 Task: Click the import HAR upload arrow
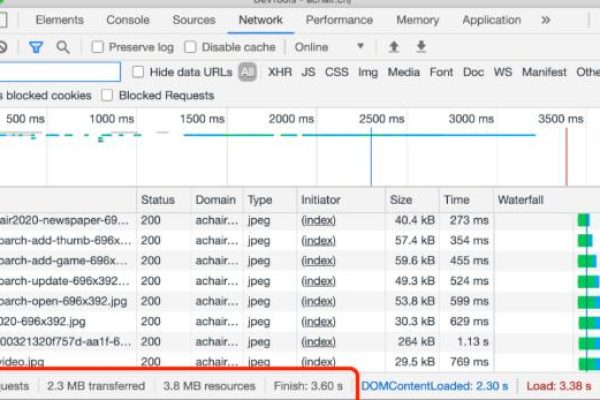click(x=394, y=47)
